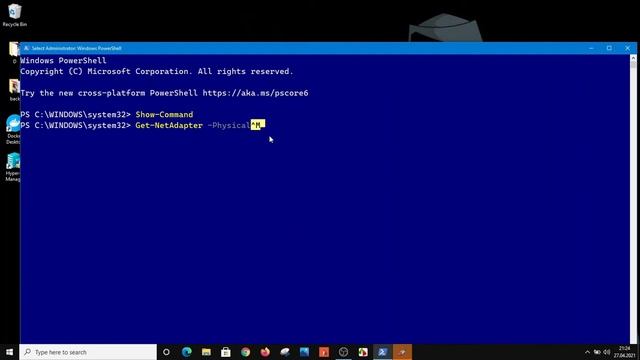Screen dimensions: 640x360
Task: Open the grey disk-shaped taskbar app
Action: (284, 352)
